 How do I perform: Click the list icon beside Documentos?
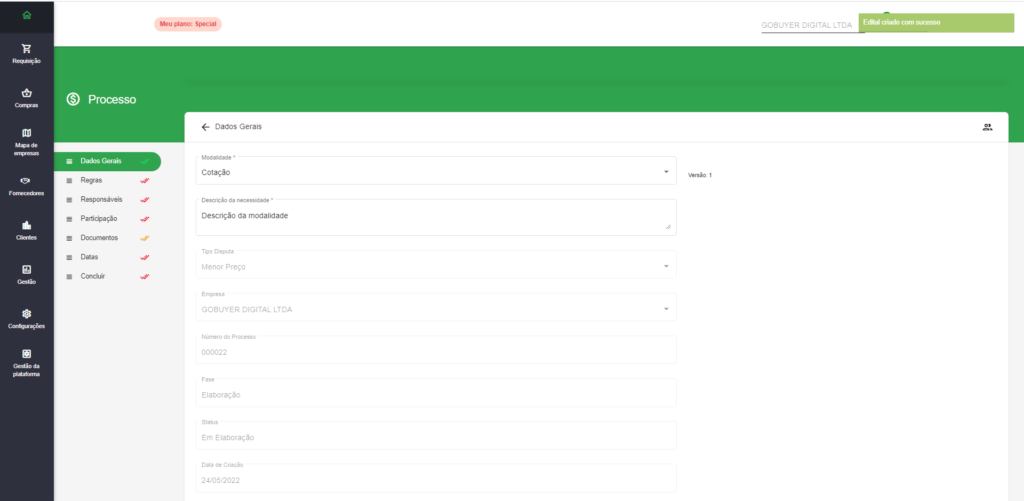click(69, 238)
